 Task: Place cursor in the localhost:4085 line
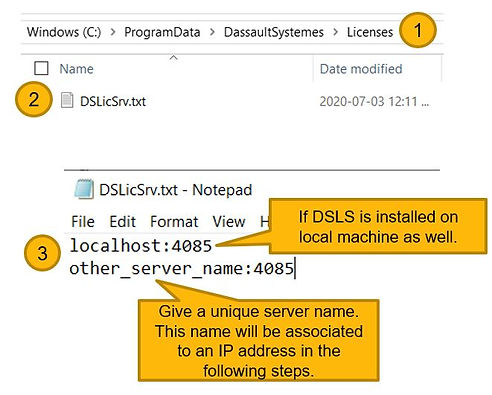(141, 246)
